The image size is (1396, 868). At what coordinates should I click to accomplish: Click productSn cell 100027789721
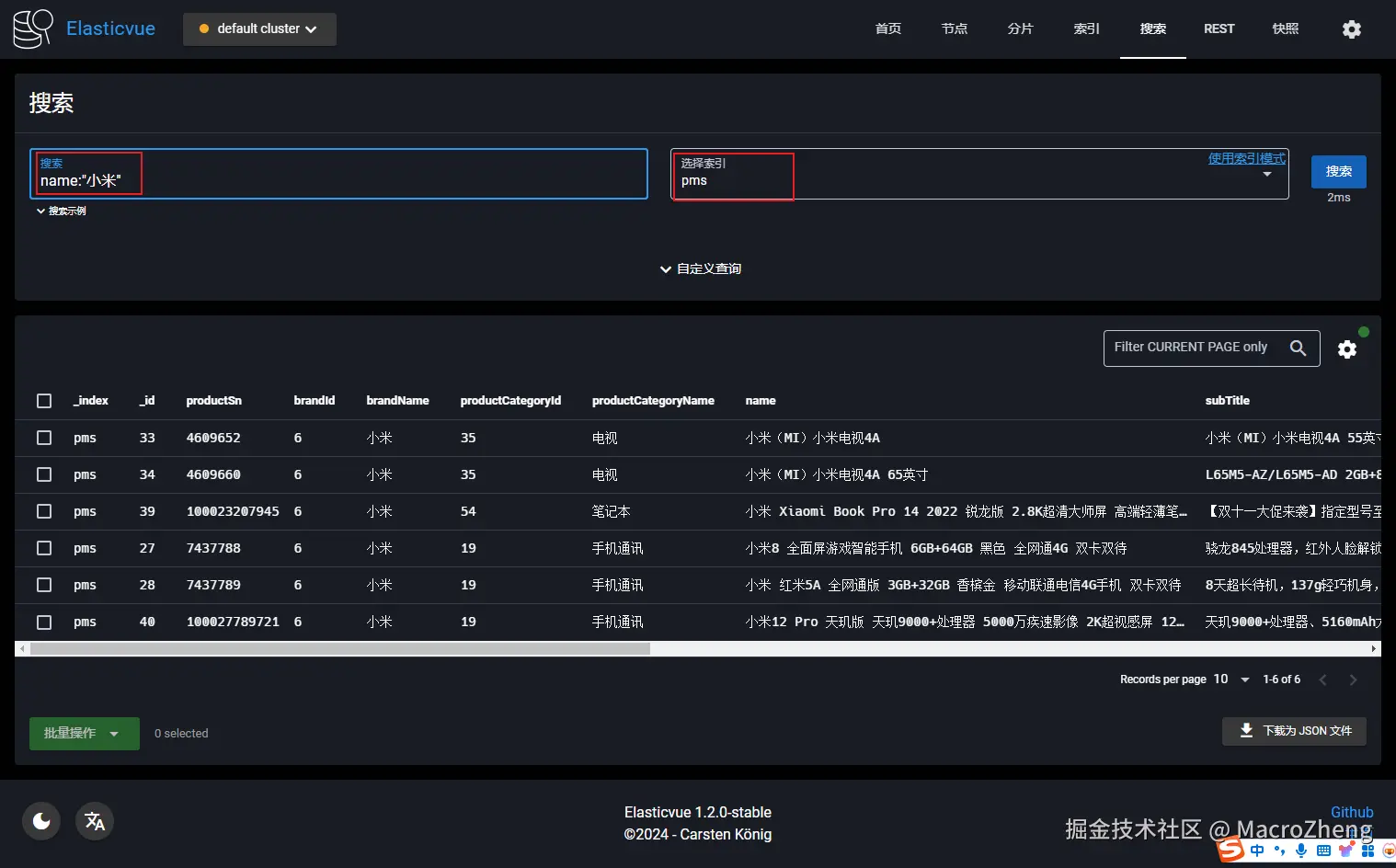233,622
